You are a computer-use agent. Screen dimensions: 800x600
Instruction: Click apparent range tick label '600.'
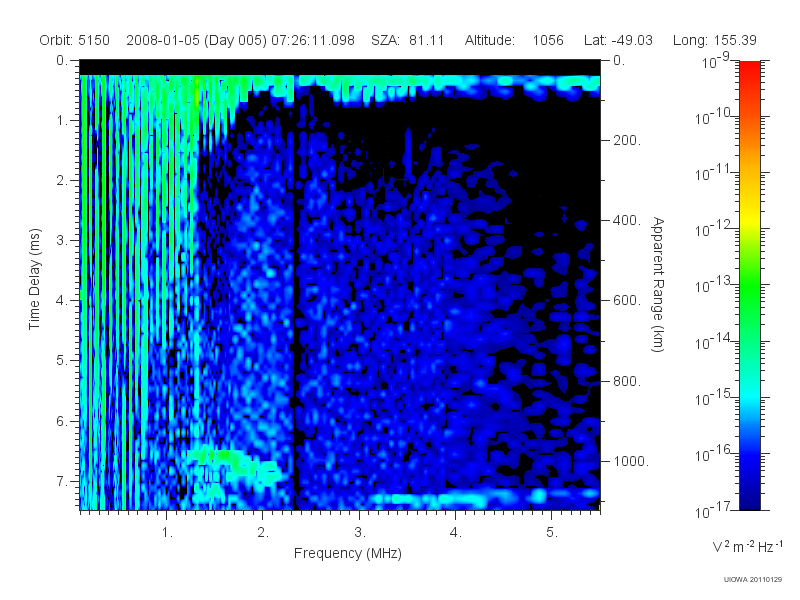627,301
